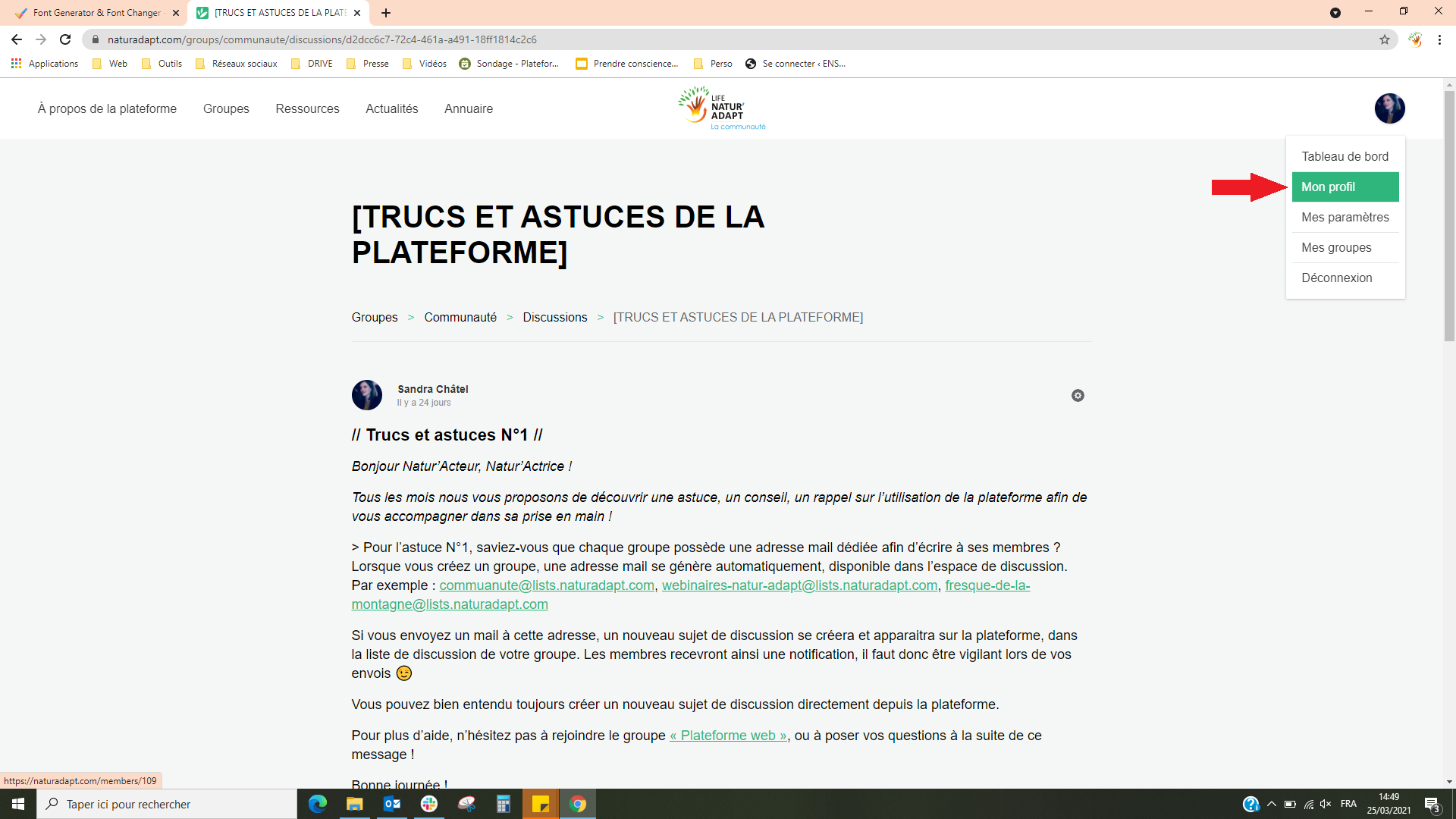The width and height of the screenshot is (1456, 819).
Task: Click the Communauté breadcrumb link
Action: click(x=460, y=317)
